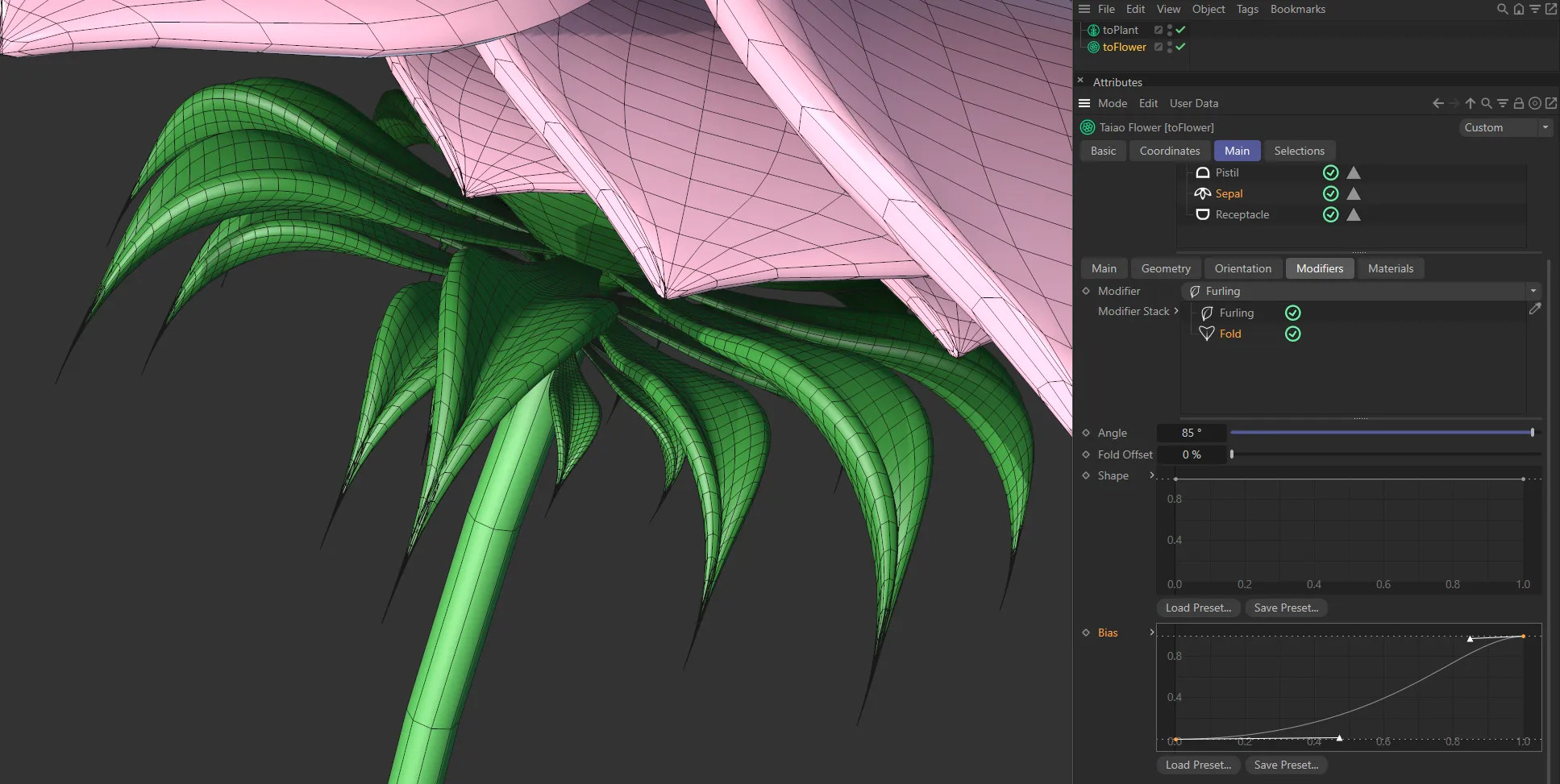Click Save Preset under the Shape curve

(1285, 608)
